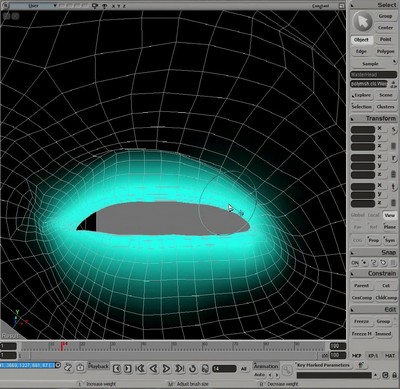400x389 pixels.
Task: Toggle the loop playback icon
Action: (x=192, y=369)
